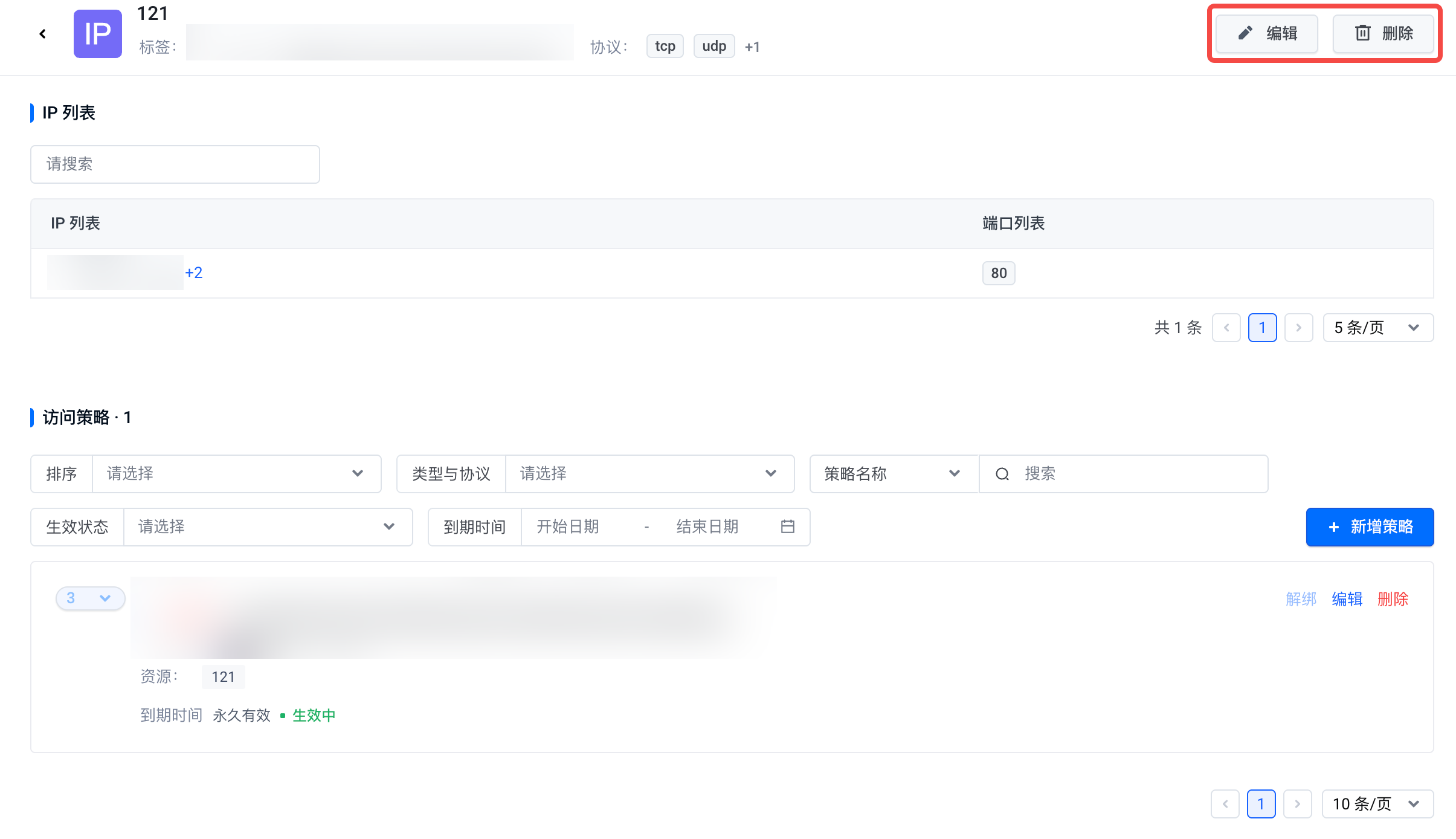Expand the priority 3 selector on policy
The image size is (1456, 839).
coord(90,598)
